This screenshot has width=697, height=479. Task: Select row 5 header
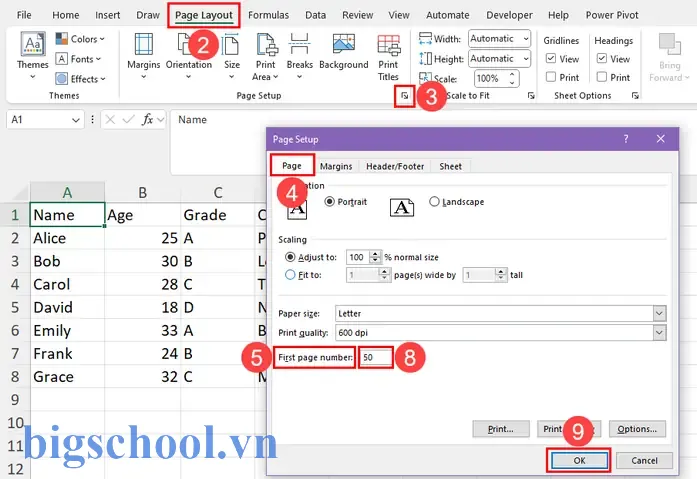click(x=15, y=307)
